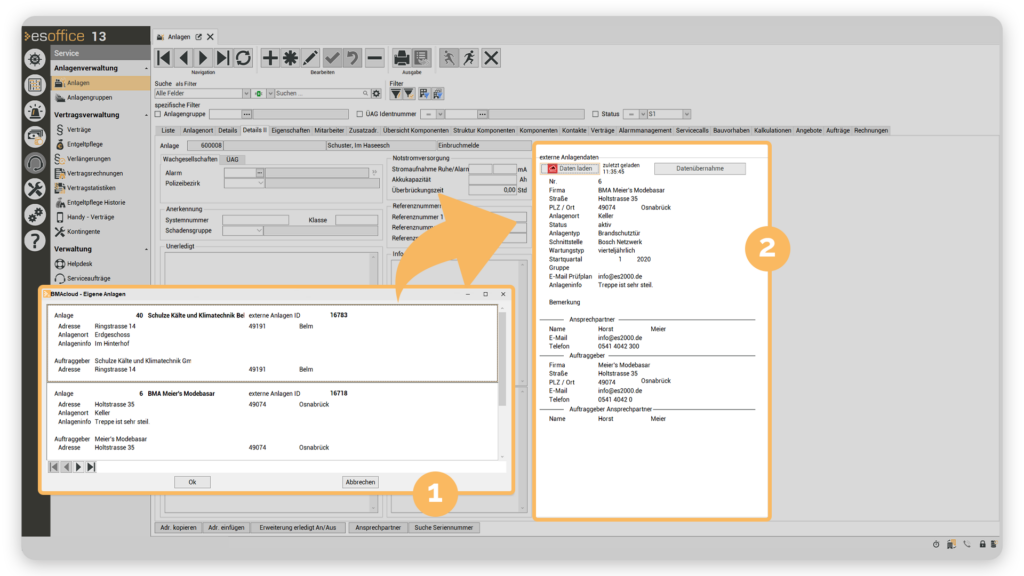Click the large X icon in the toolbar
Screen dimensions: 1024x576
pos(491,58)
